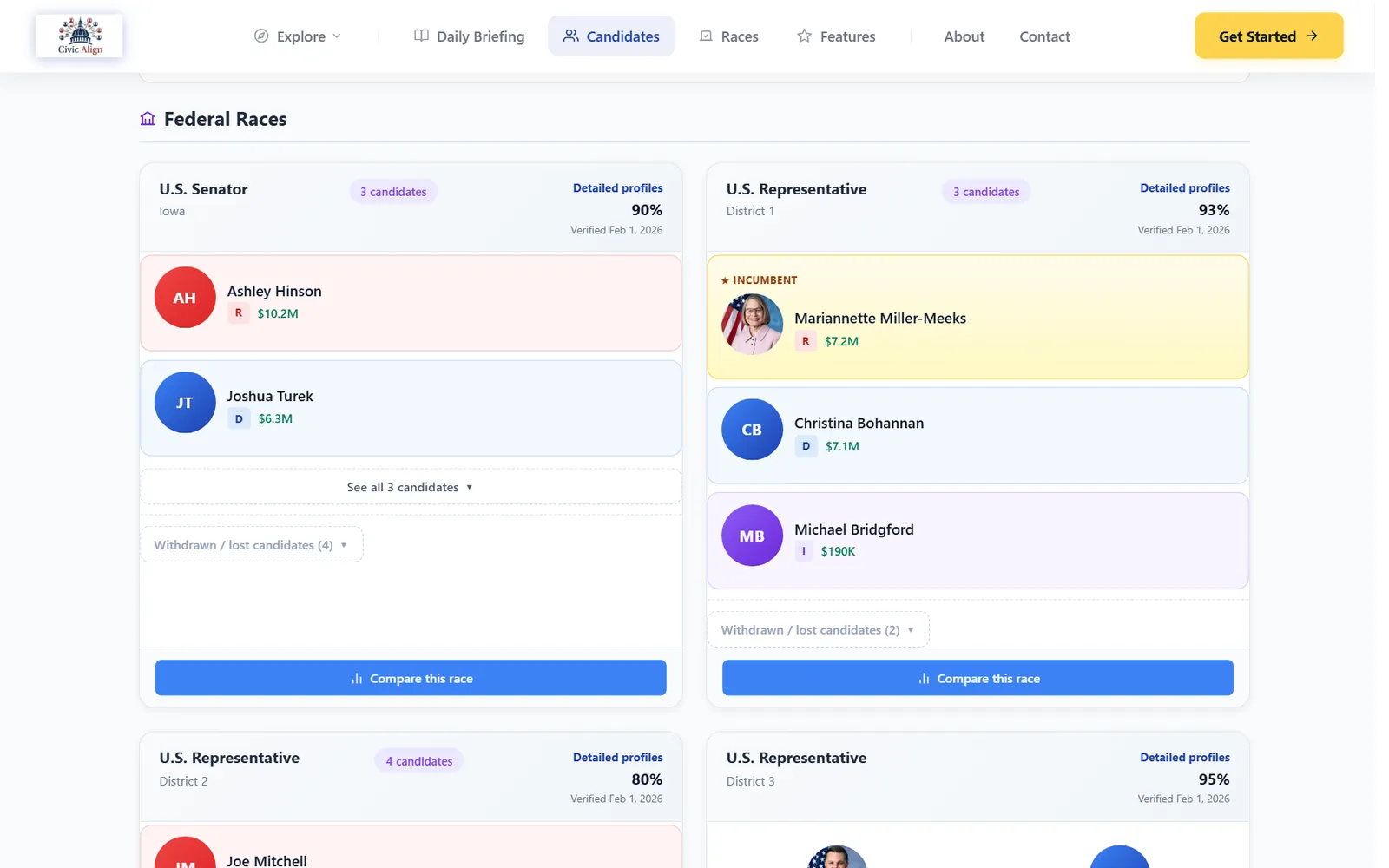Click the 4 candidates badge for District 2
Image resolution: width=1389 pixels, height=868 pixels.
[x=419, y=761]
